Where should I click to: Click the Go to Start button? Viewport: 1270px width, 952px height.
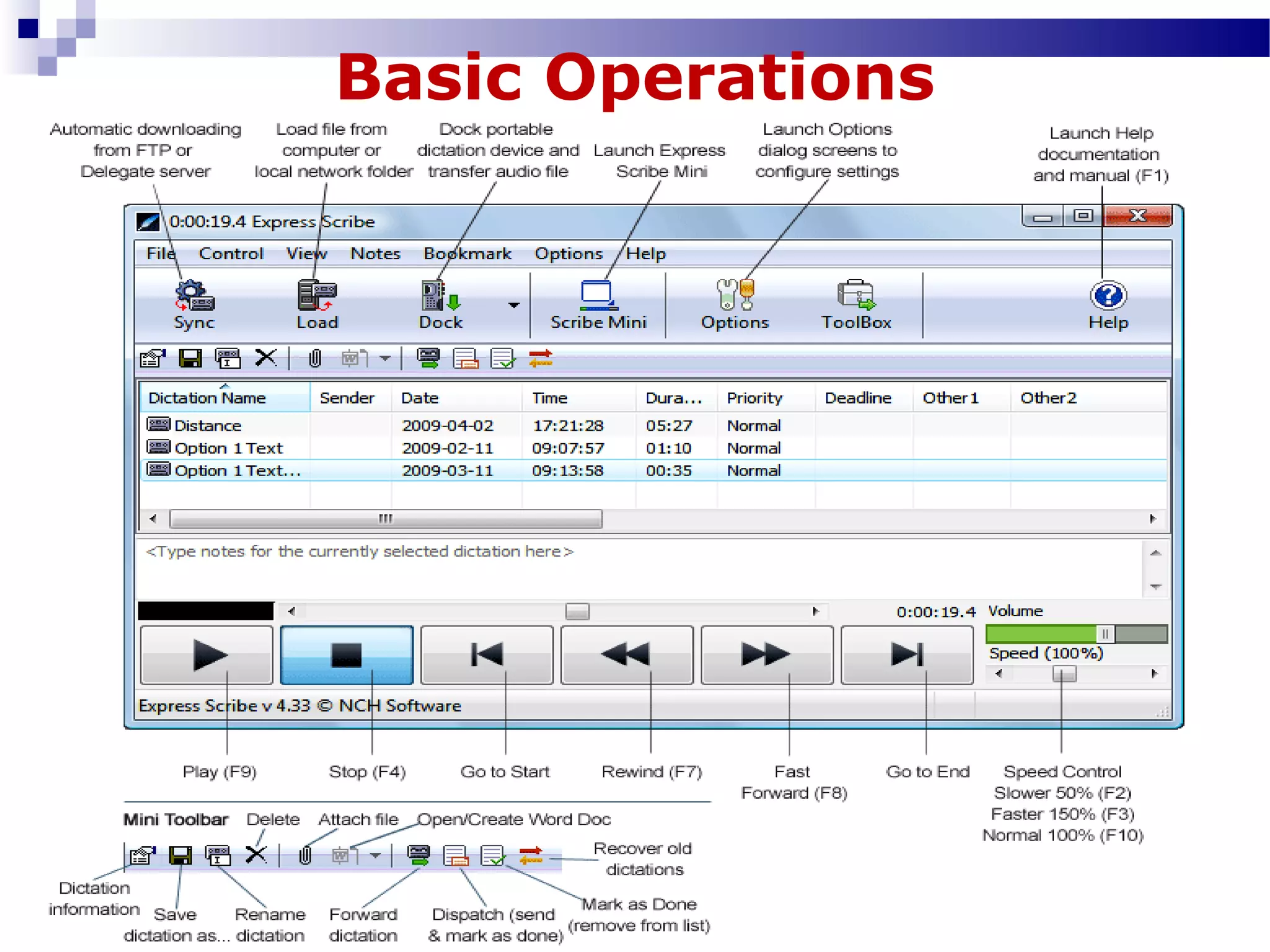[487, 655]
